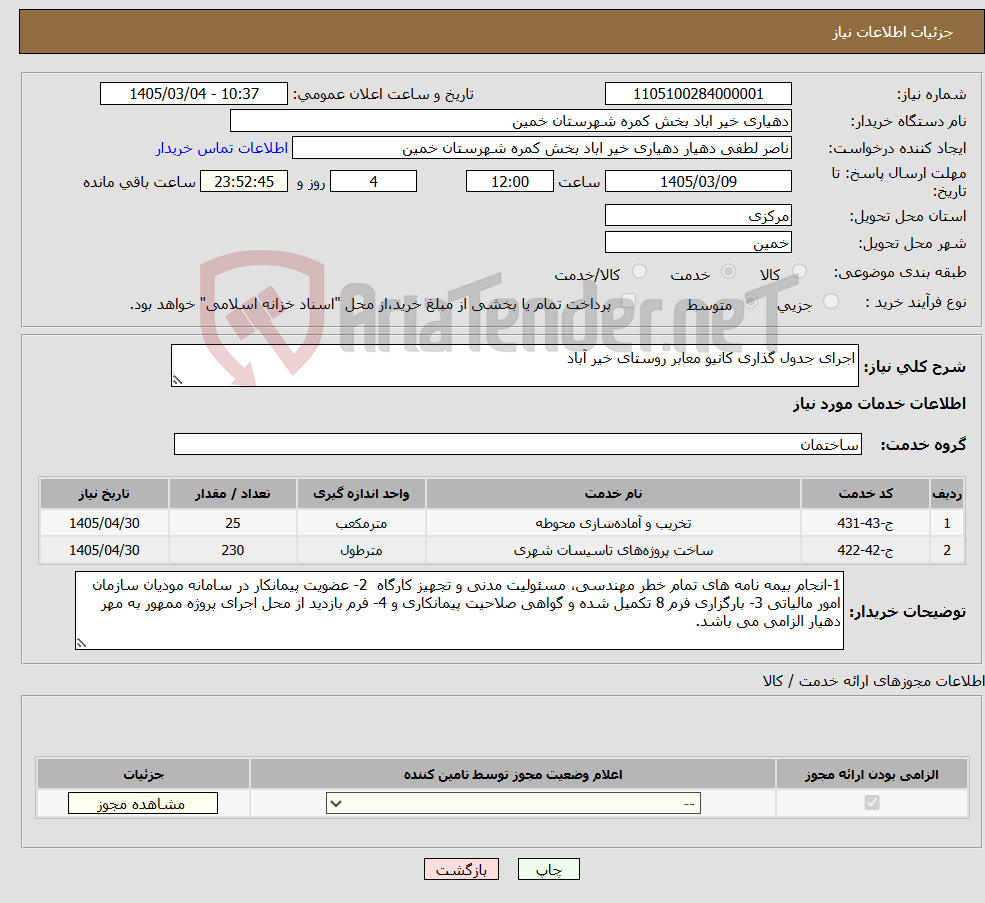
Task: Select the جزیی purchase type radio
Action: (830, 301)
